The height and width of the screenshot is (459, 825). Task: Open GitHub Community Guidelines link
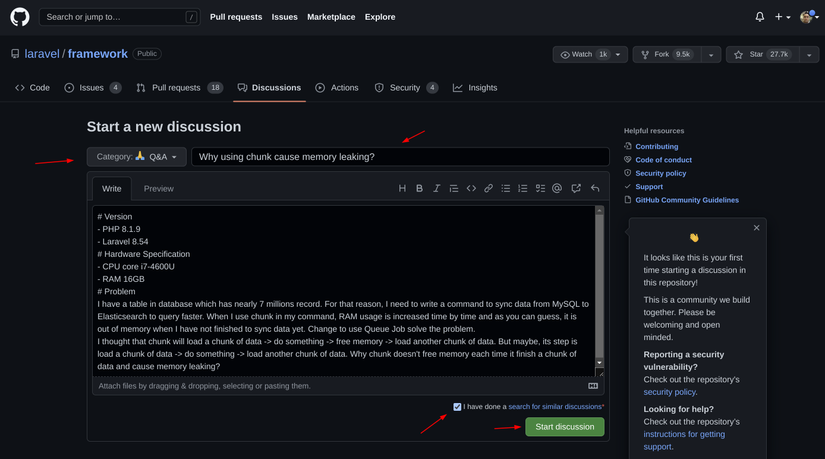687,200
